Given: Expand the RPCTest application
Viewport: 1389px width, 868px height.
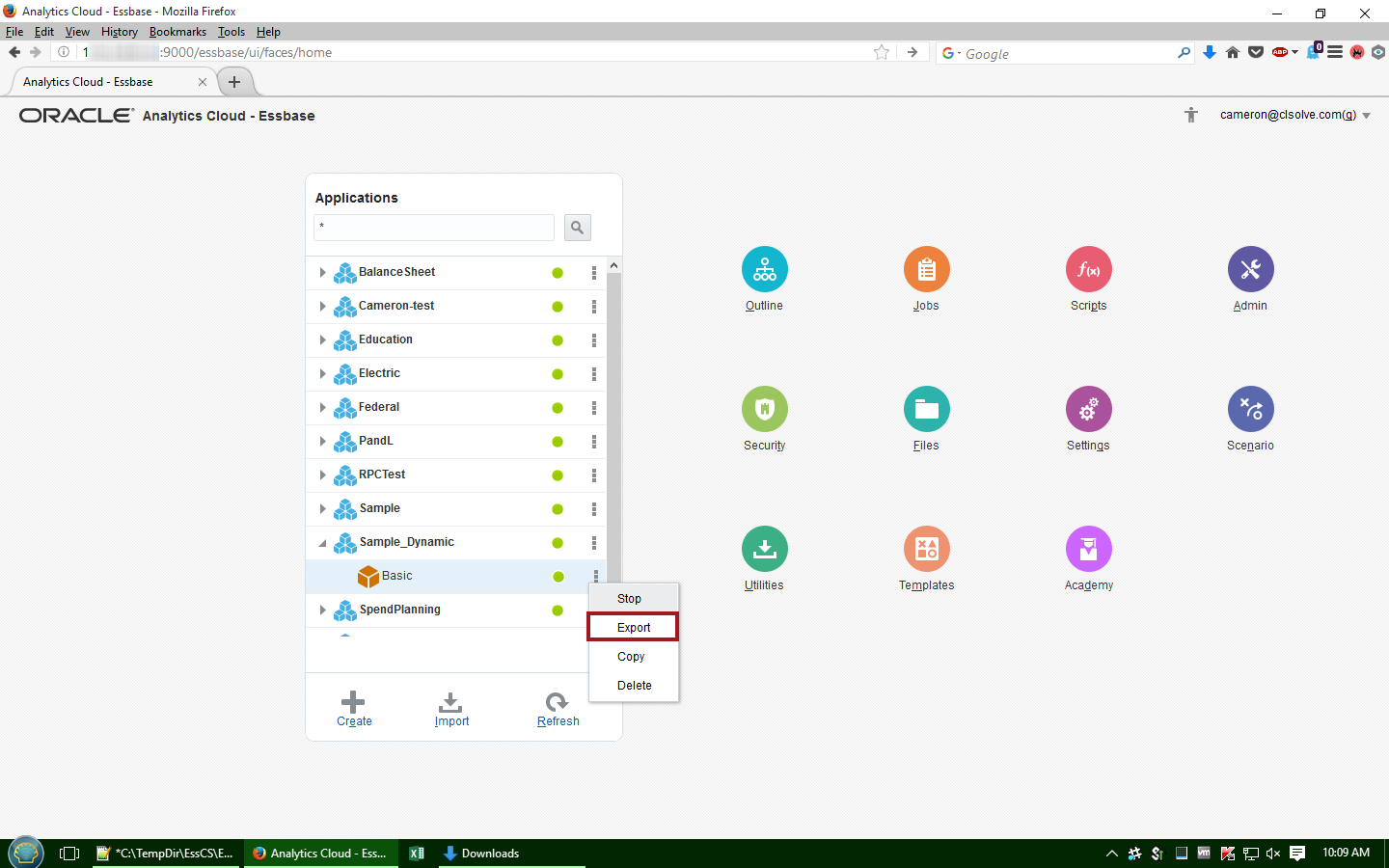Looking at the screenshot, I should point(322,475).
